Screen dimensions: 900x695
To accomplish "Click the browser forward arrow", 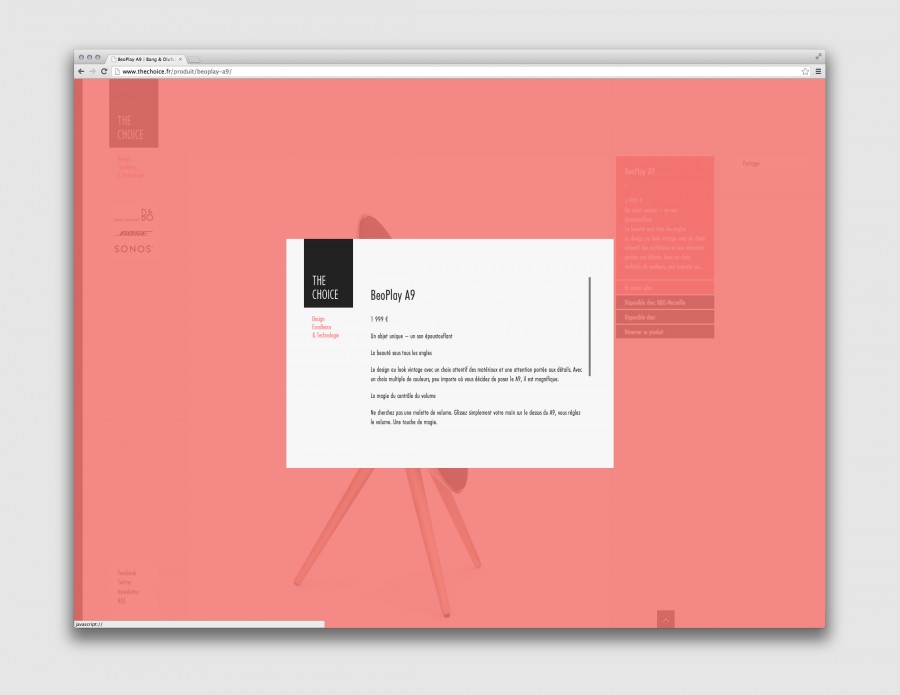I will click(x=92, y=71).
